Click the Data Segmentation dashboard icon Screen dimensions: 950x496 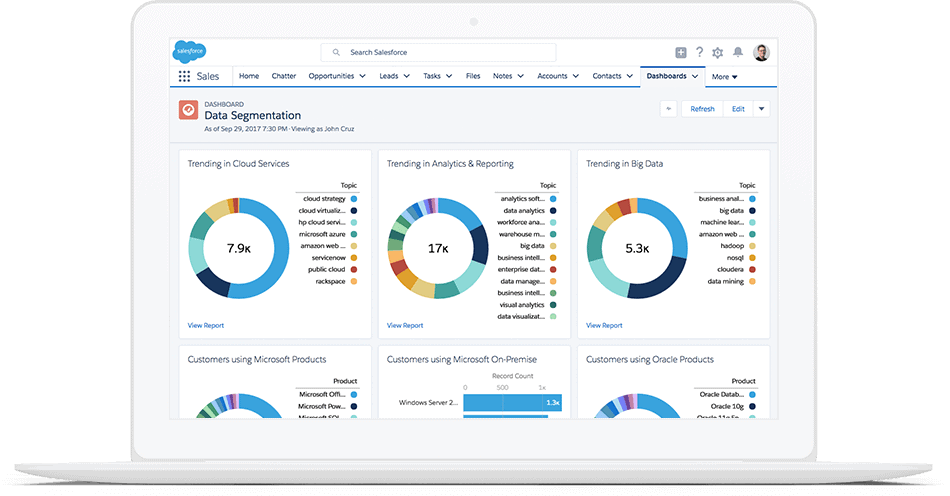click(x=188, y=110)
